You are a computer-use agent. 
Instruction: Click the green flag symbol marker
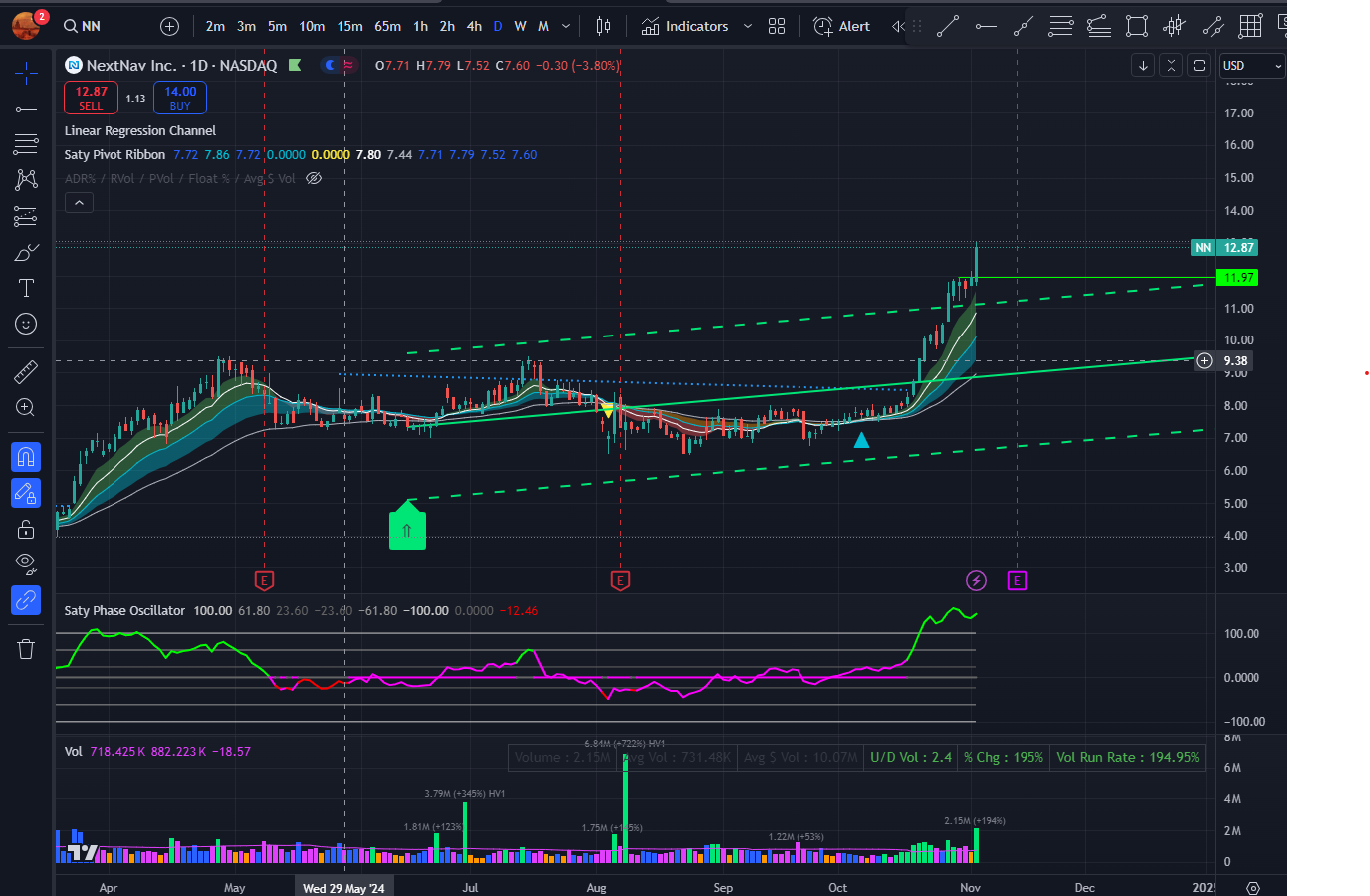295,65
